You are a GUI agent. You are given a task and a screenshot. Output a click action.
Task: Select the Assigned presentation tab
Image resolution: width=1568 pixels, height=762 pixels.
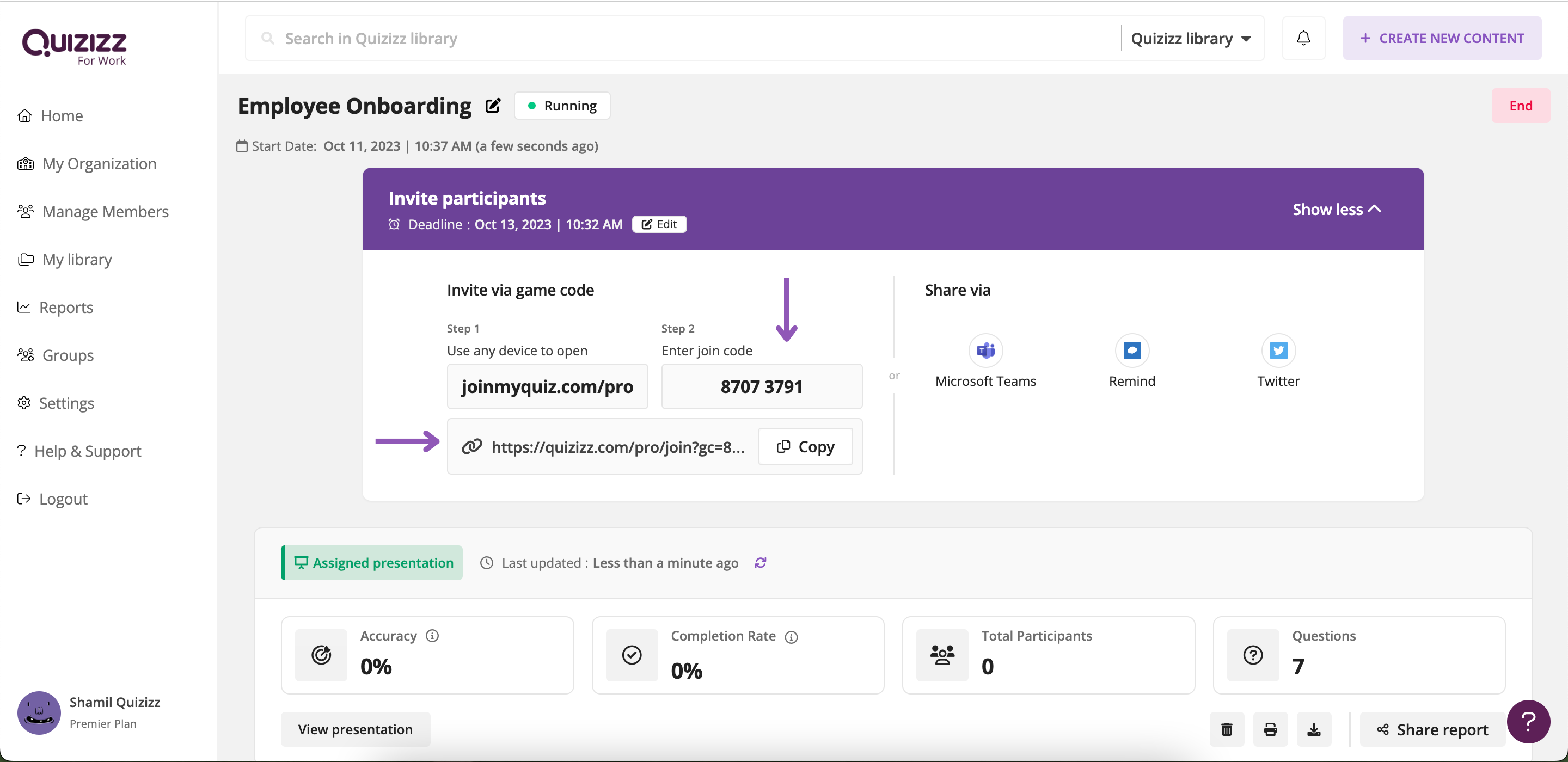point(372,563)
